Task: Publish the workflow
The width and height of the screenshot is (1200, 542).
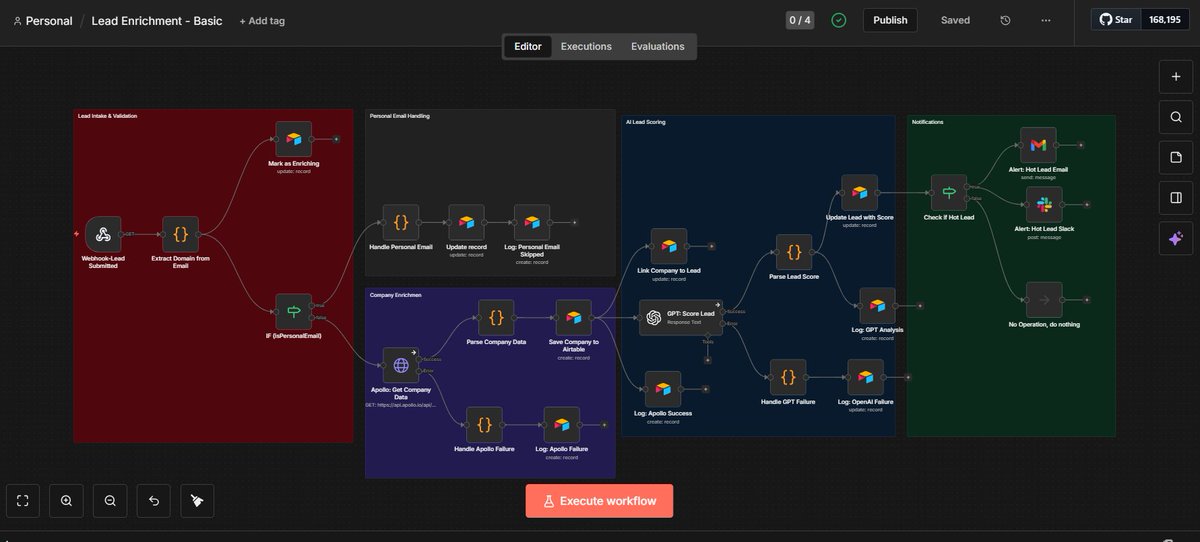Action: click(890, 20)
